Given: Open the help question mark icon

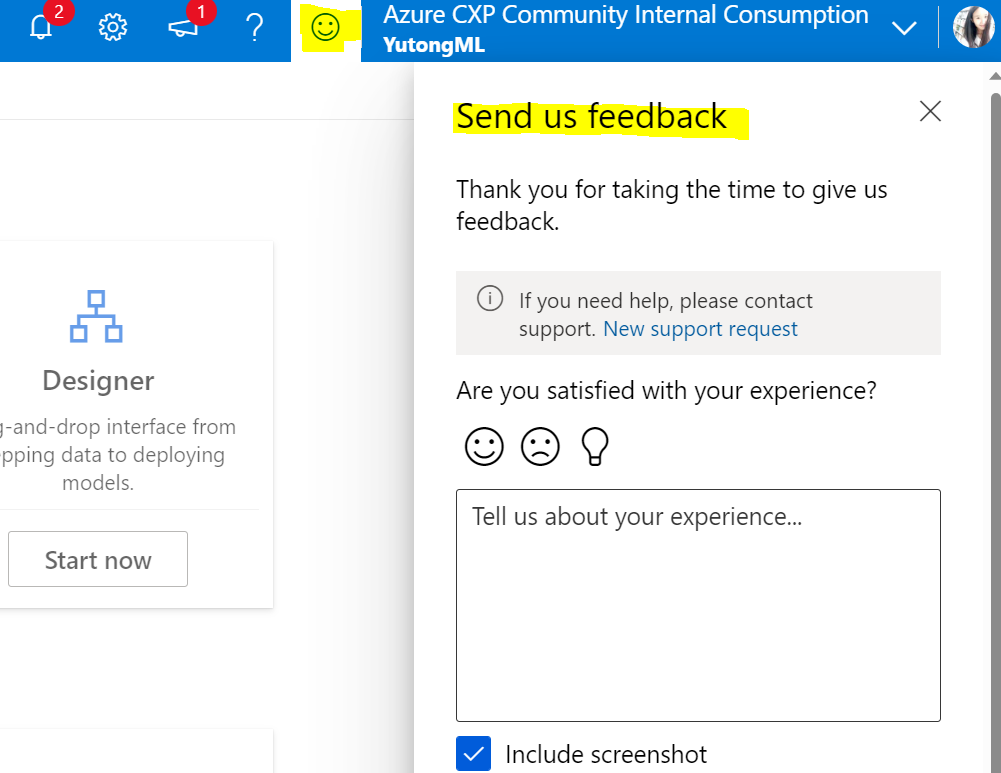Looking at the screenshot, I should tap(254, 27).
